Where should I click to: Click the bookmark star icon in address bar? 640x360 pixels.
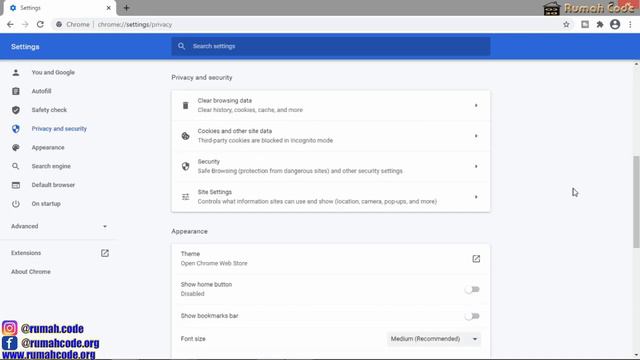coord(566,24)
